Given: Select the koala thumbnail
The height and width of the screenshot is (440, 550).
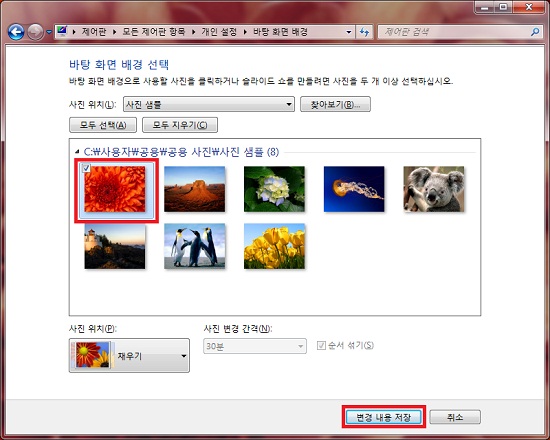Looking at the screenshot, I should pos(434,189).
